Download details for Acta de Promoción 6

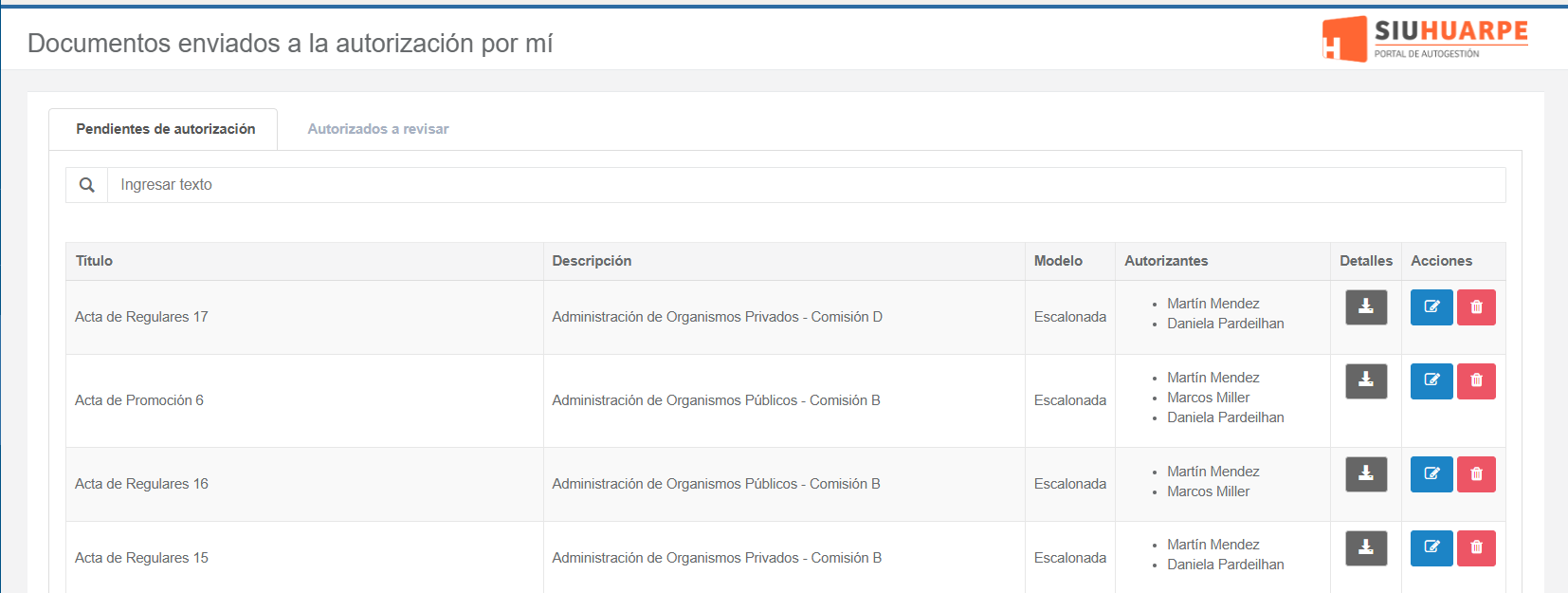(x=1366, y=381)
